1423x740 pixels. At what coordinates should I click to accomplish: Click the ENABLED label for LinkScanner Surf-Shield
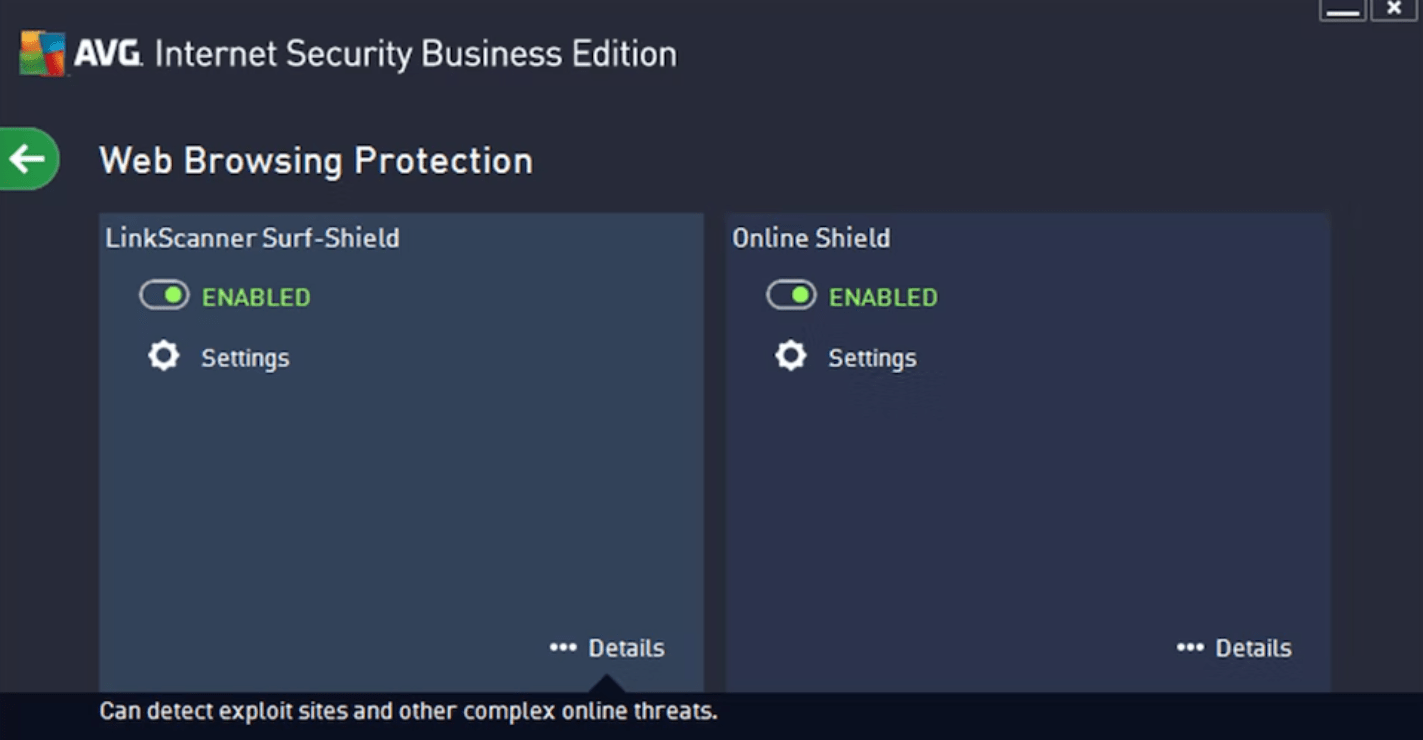point(255,296)
